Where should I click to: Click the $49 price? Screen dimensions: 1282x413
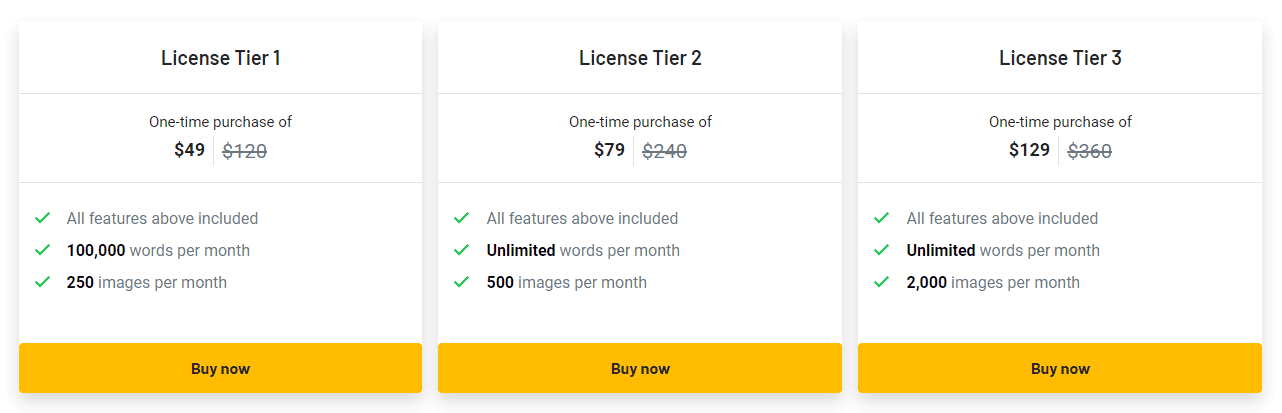tap(189, 150)
